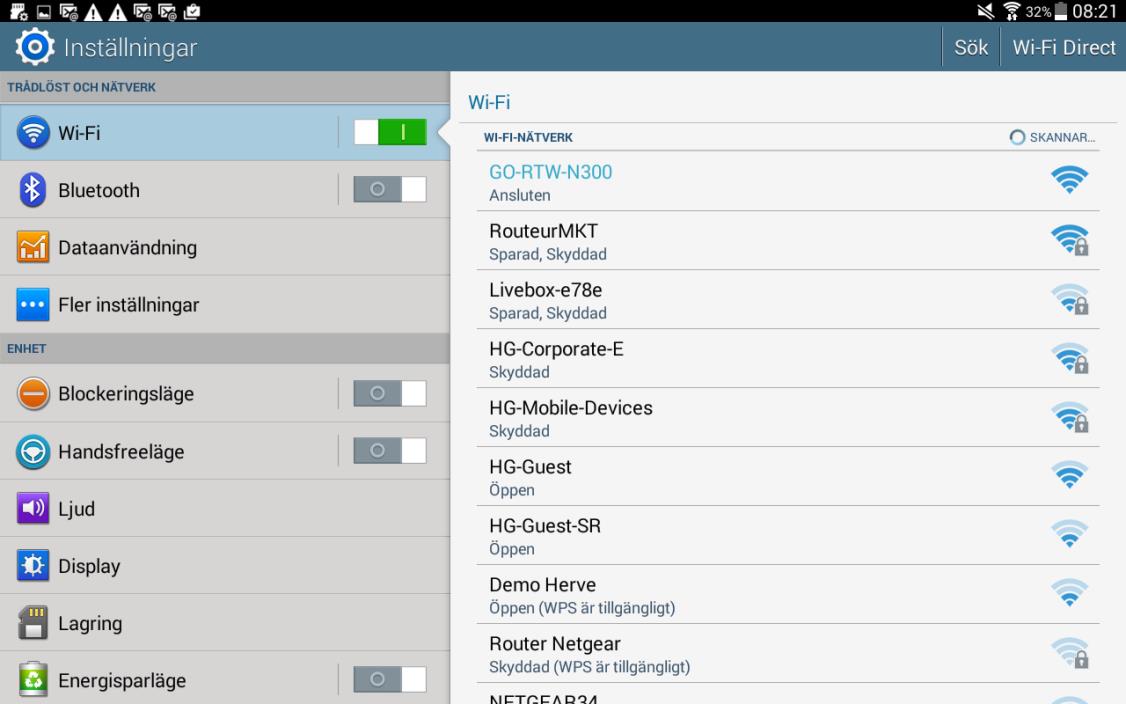Tap the Blockeringsläge orange icon

coord(33,394)
